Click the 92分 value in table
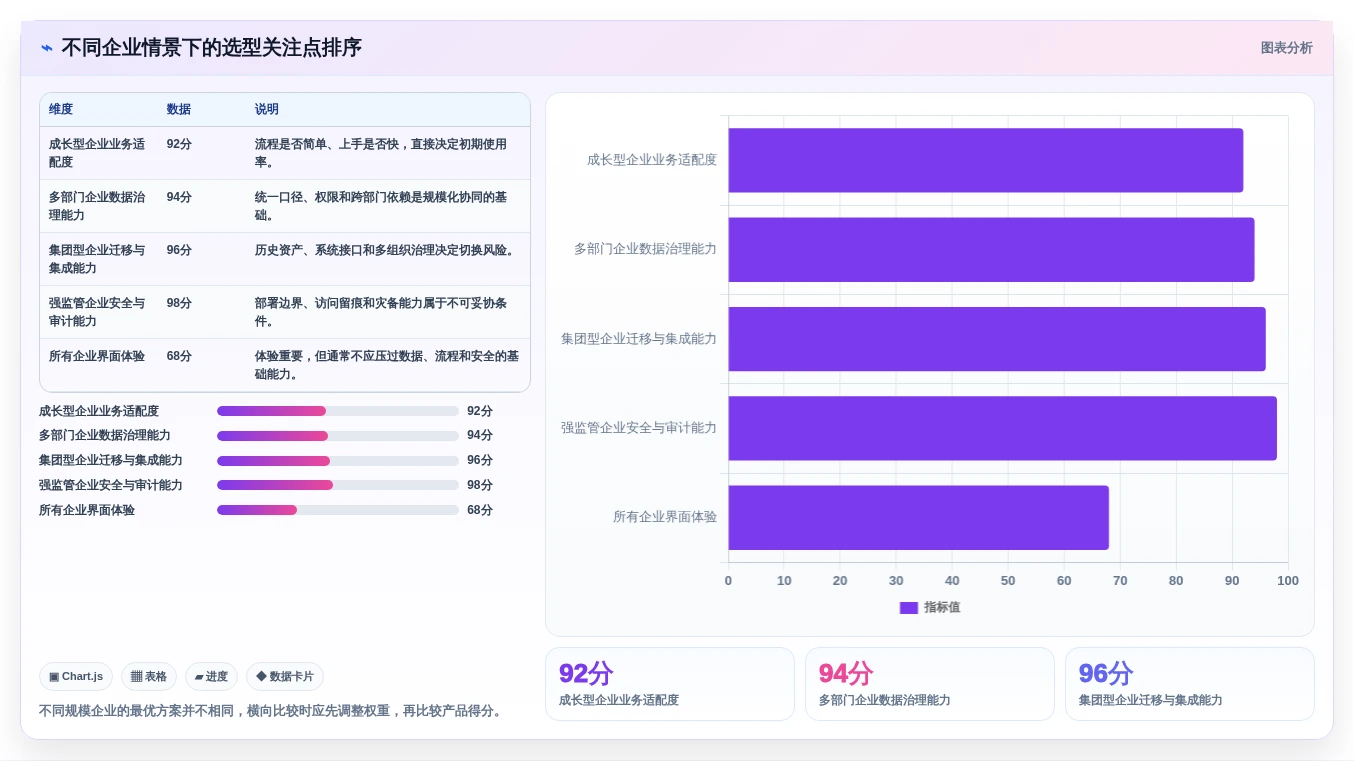1354x761 pixels. pos(179,144)
